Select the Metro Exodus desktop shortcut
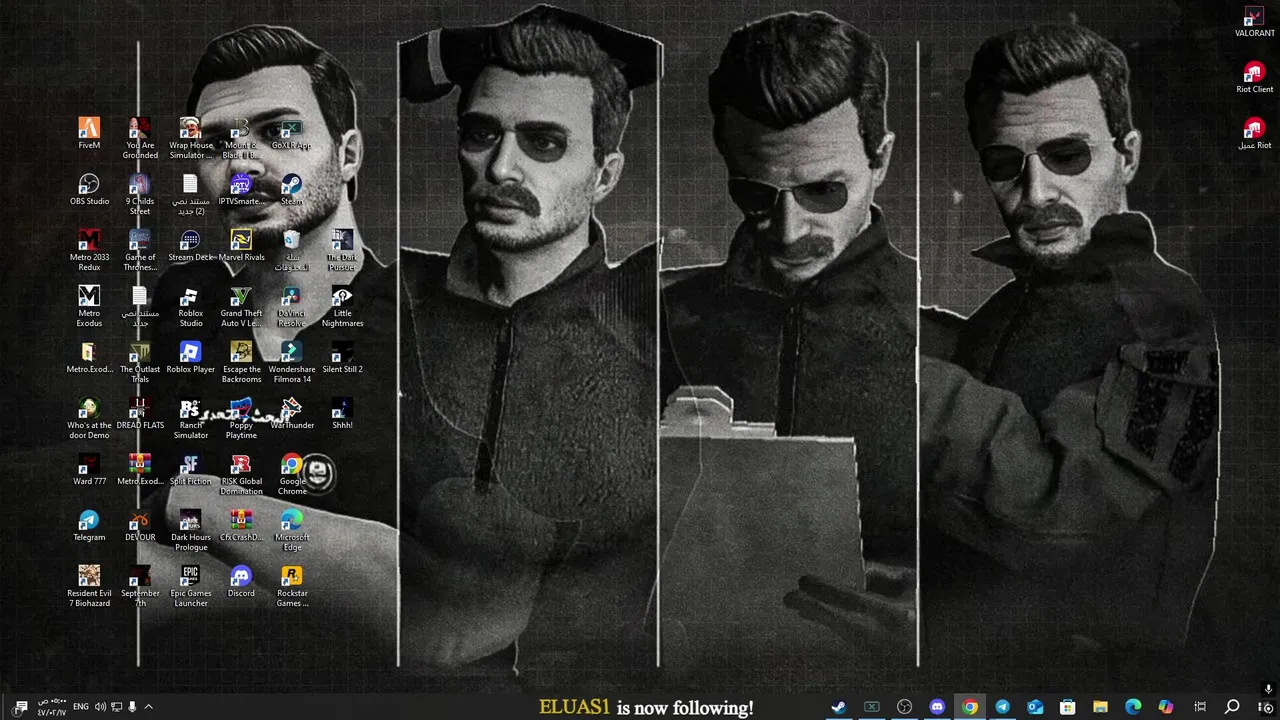Viewport: 1280px width, 720px height. [x=89, y=307]
